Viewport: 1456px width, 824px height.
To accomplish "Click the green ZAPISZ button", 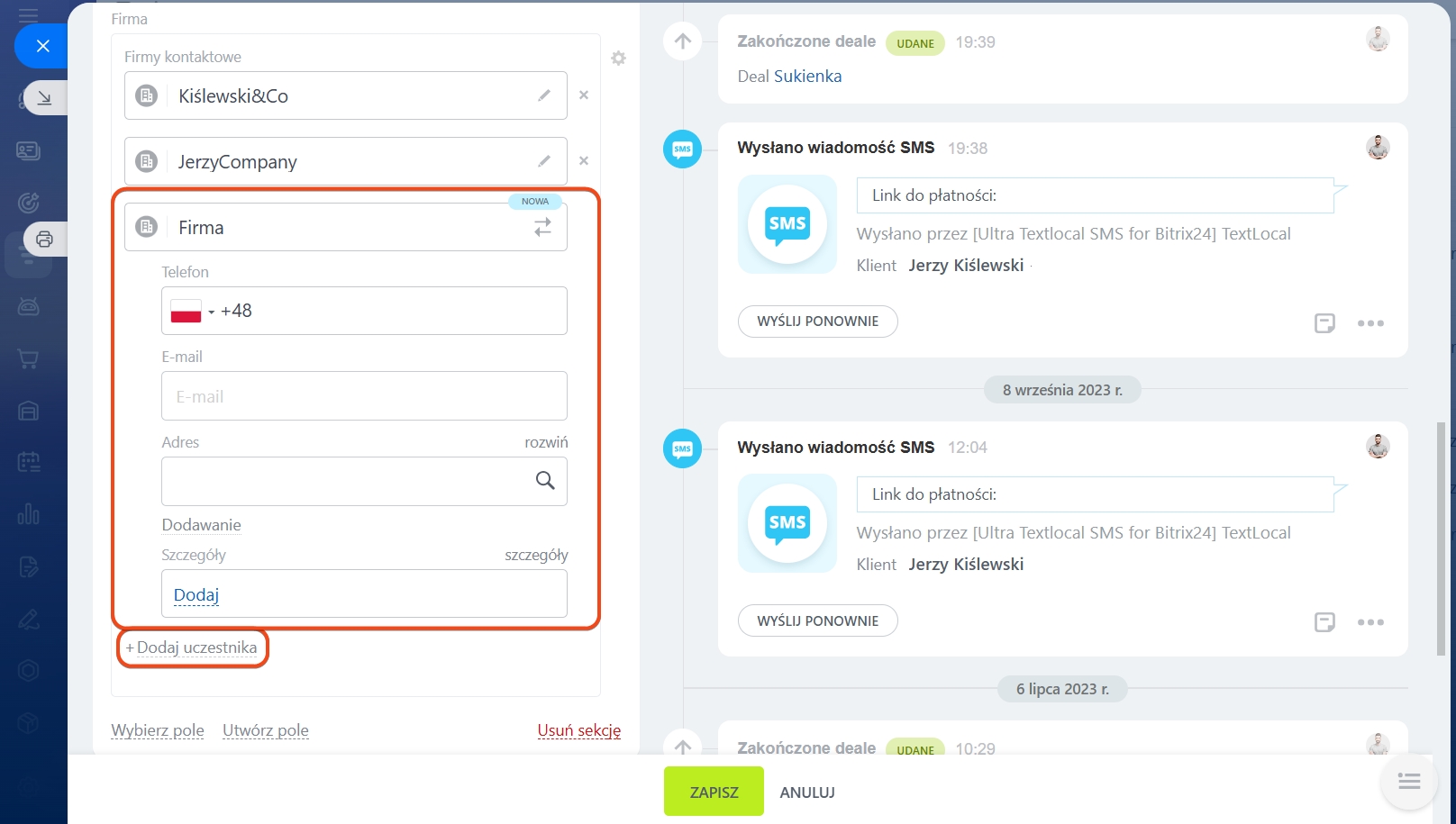I will tap(714, 792).
